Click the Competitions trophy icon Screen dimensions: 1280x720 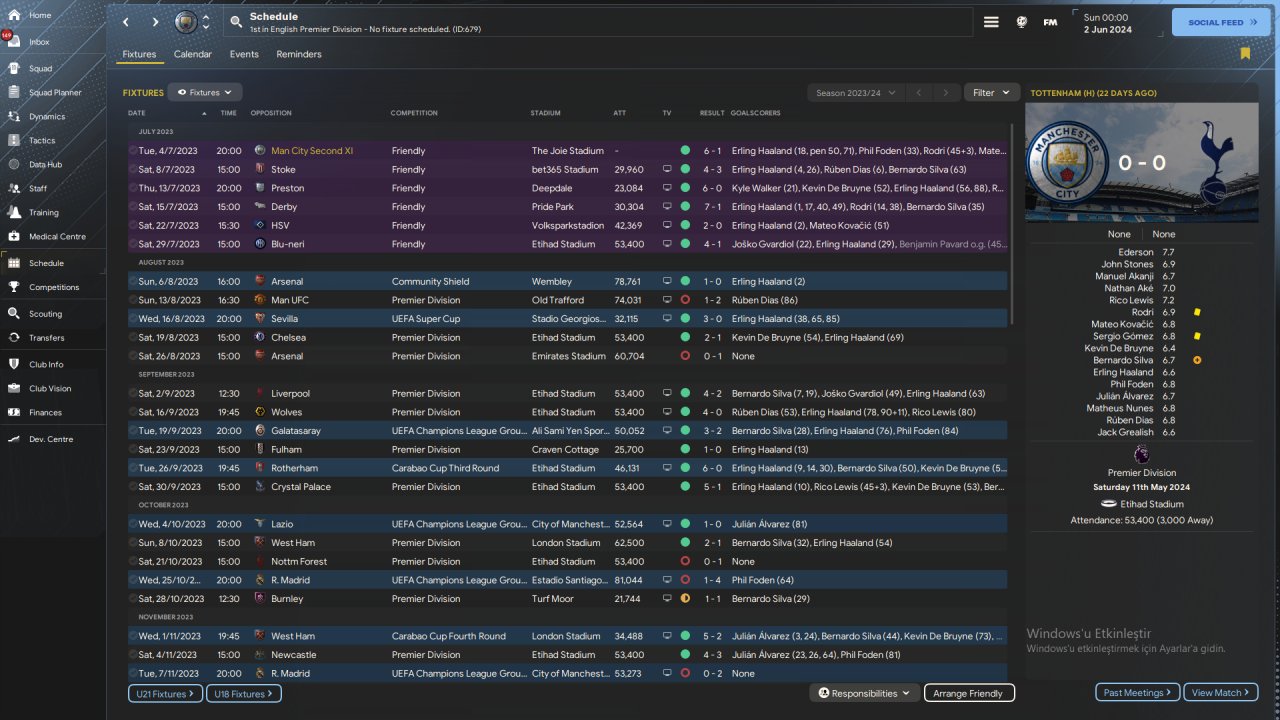pos(14,287)
